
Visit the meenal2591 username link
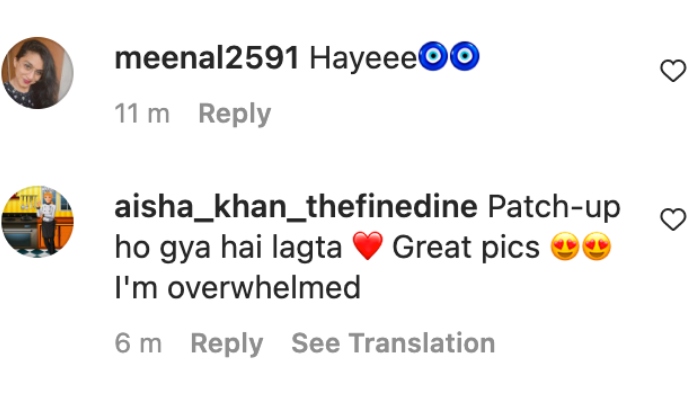pyautogui.click(x=207, y=58)
